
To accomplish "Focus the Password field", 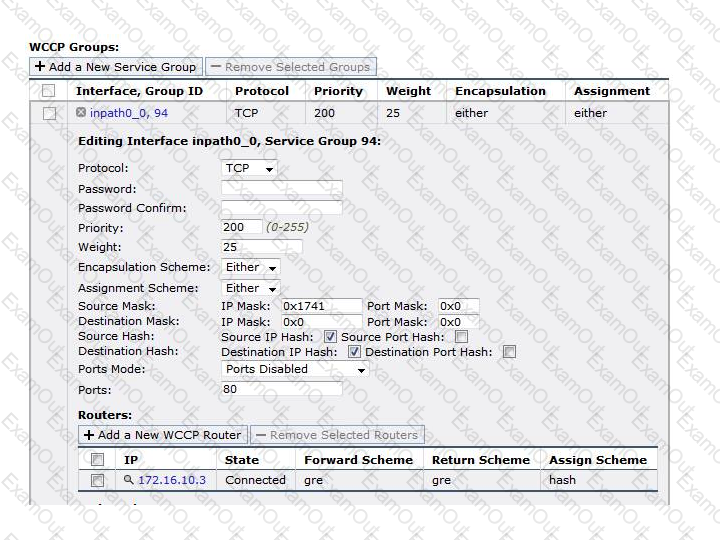I will (x=282, y=188).
